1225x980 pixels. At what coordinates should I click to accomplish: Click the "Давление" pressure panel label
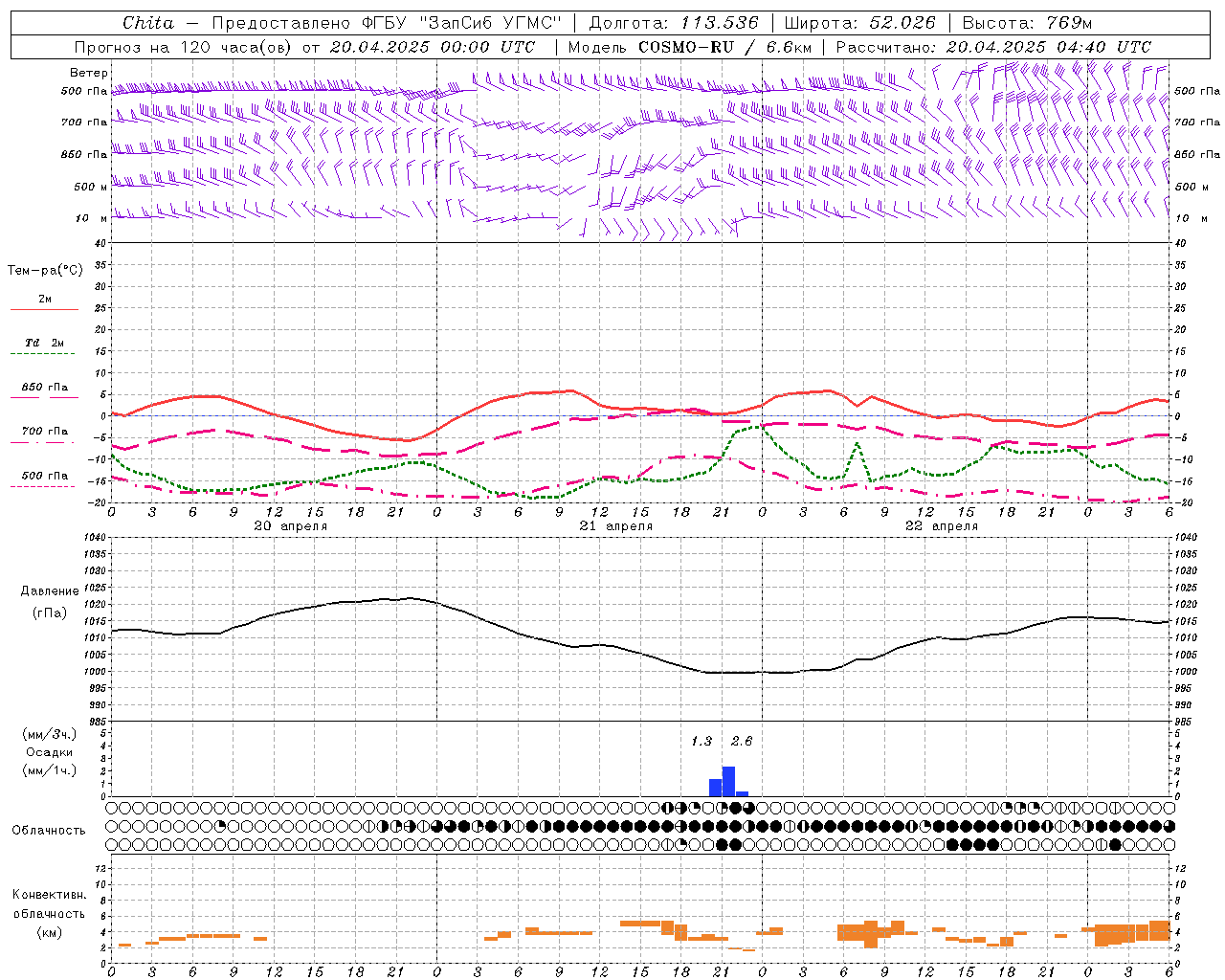[x=49, y=591]
